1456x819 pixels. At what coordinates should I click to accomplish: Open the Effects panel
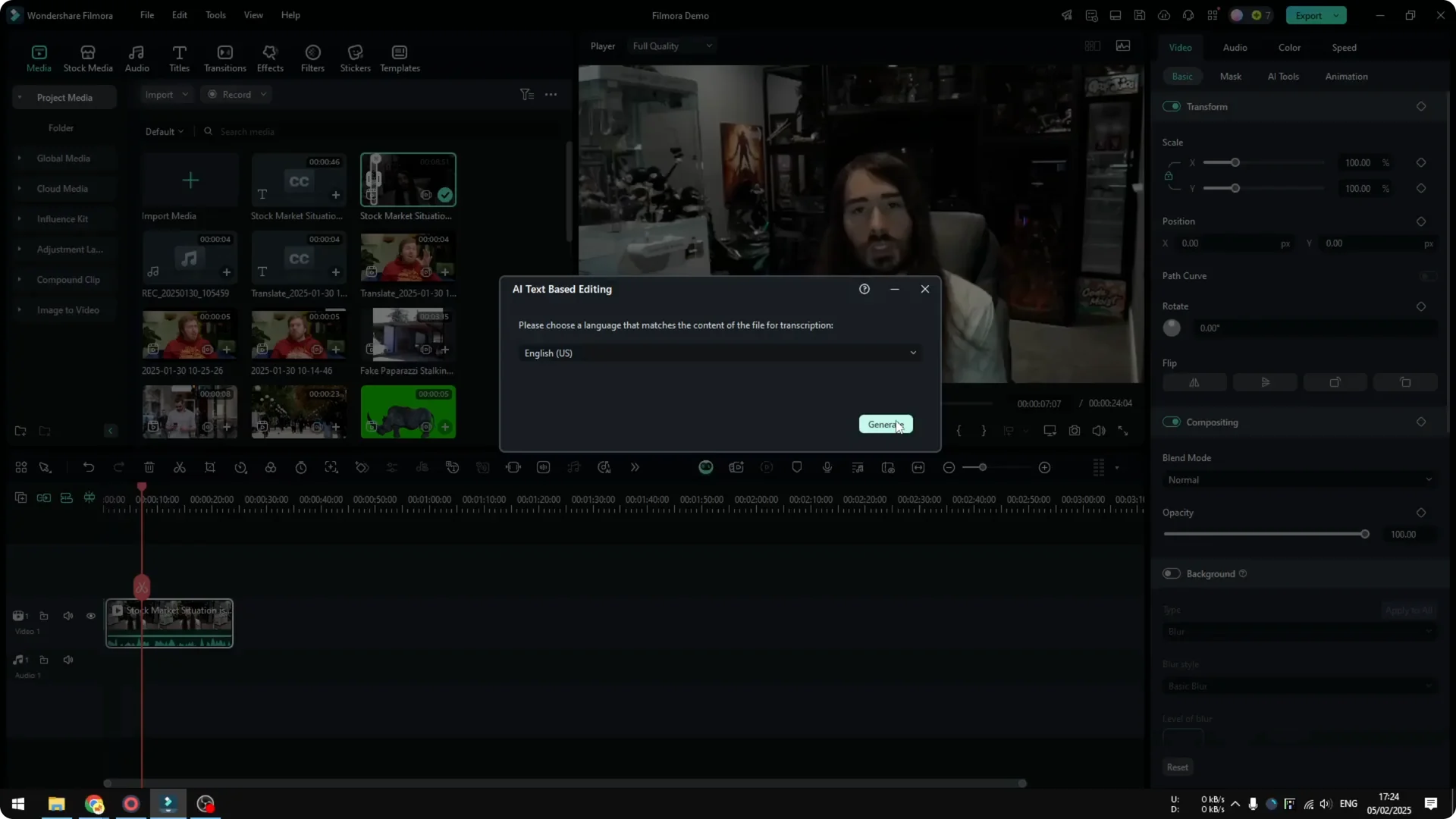270,58
